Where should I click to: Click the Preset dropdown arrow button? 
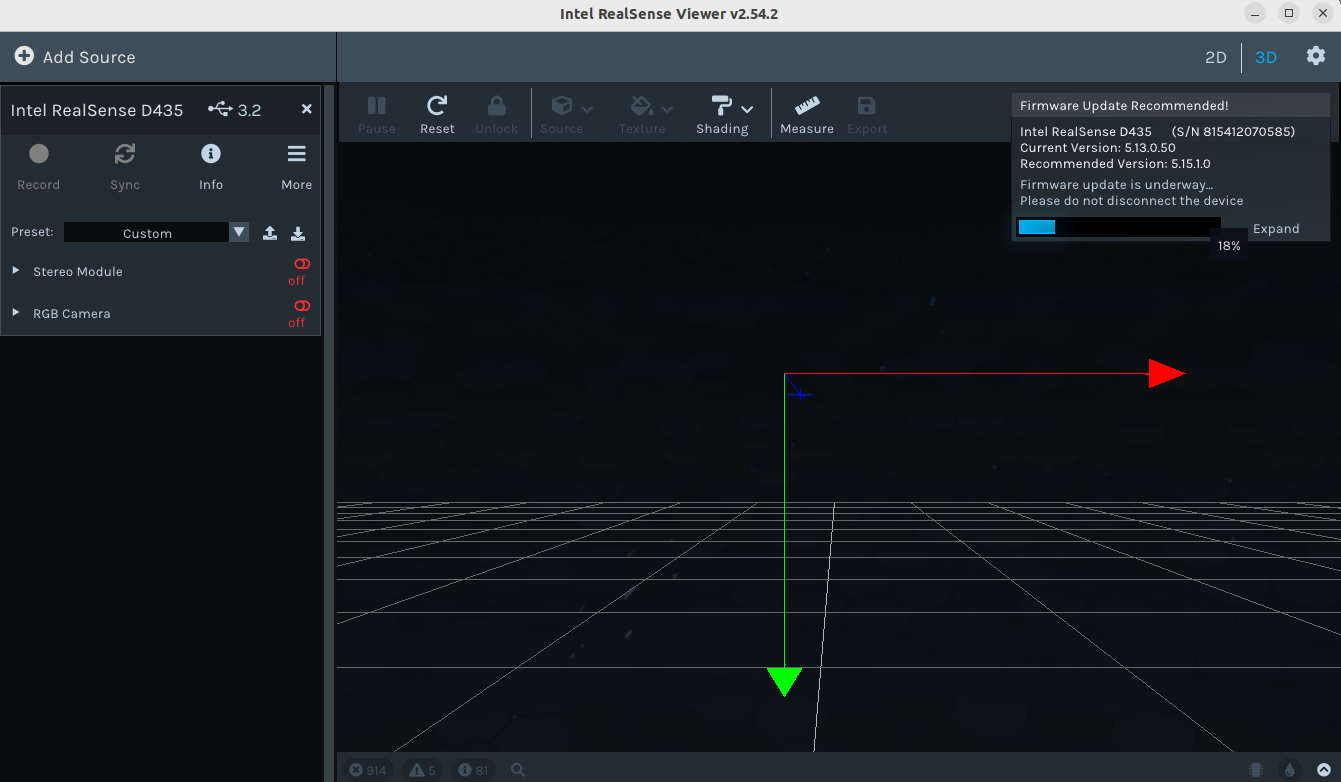239,232
